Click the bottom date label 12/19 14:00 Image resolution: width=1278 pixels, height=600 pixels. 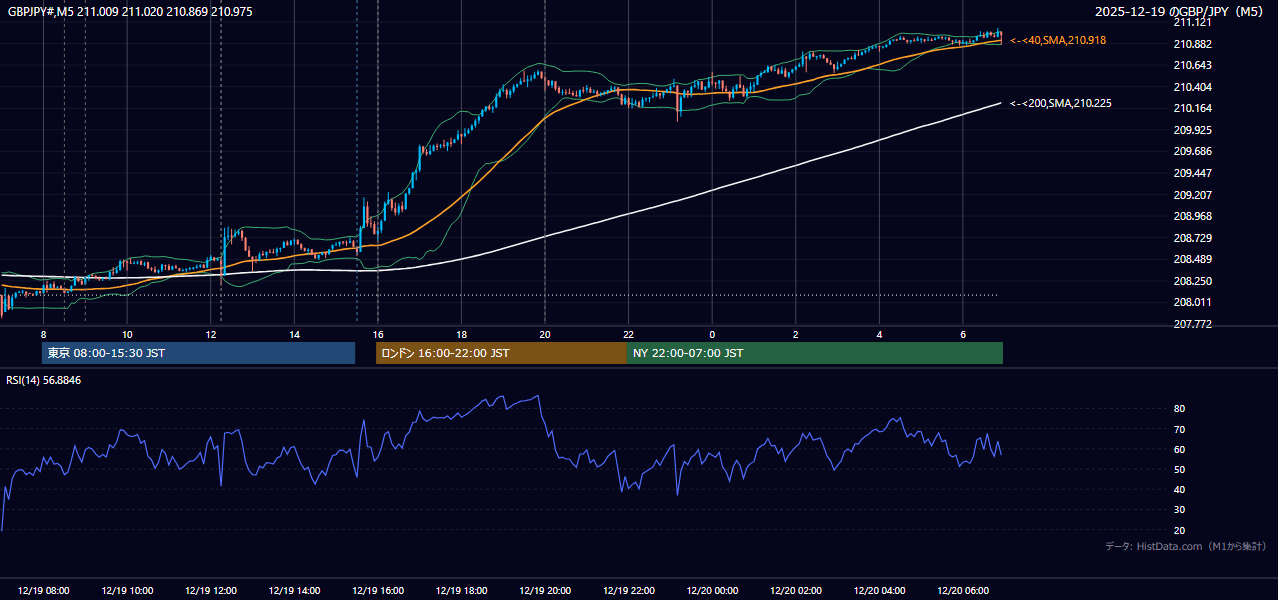click(294, 591)
